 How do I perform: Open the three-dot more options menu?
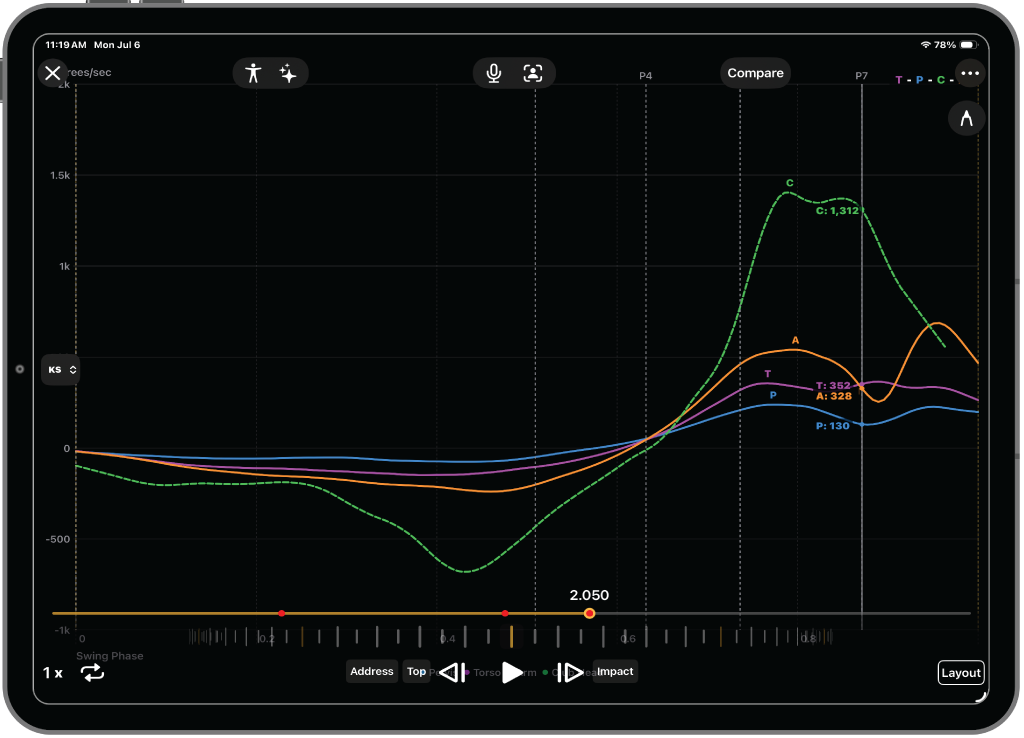pyautogui.click(x=970, y=73)
